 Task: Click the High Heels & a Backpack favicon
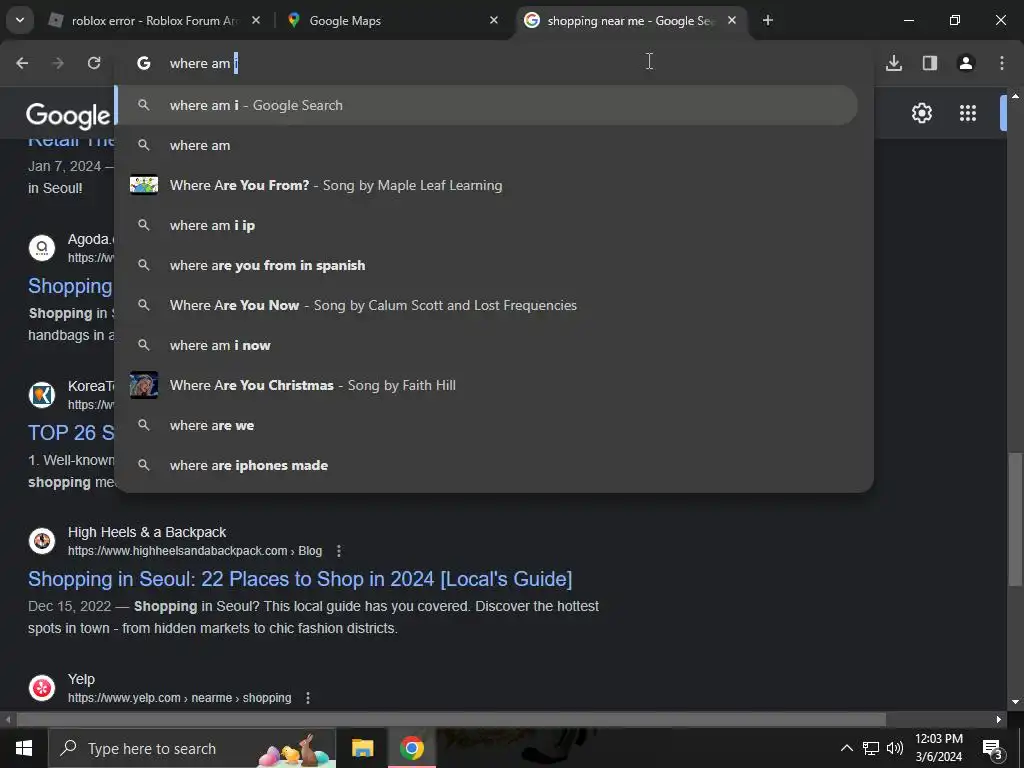click(42, 541)
